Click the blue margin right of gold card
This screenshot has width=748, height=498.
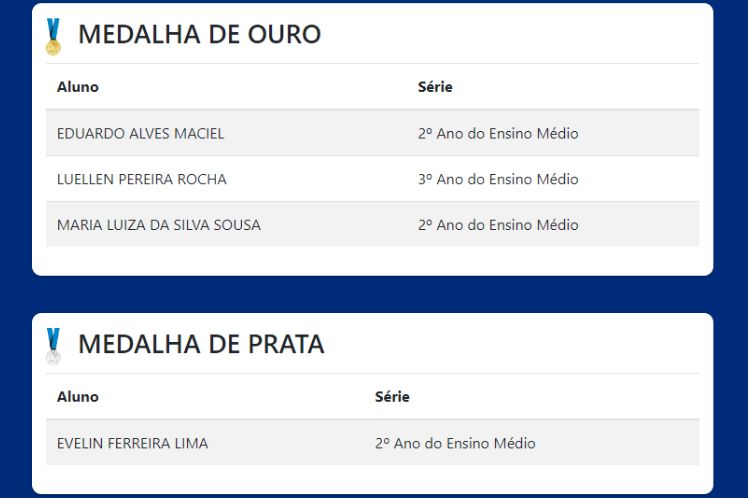point(731,140)
